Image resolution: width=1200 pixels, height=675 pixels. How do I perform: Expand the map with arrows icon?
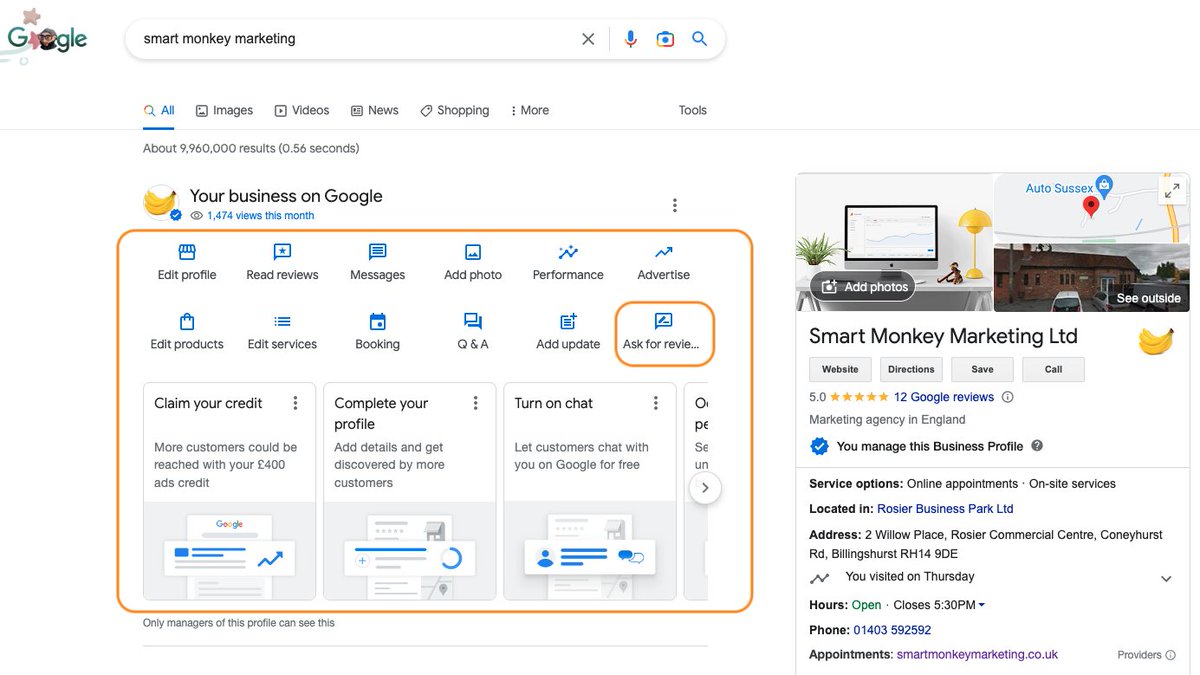click(x=1173, y=190)
